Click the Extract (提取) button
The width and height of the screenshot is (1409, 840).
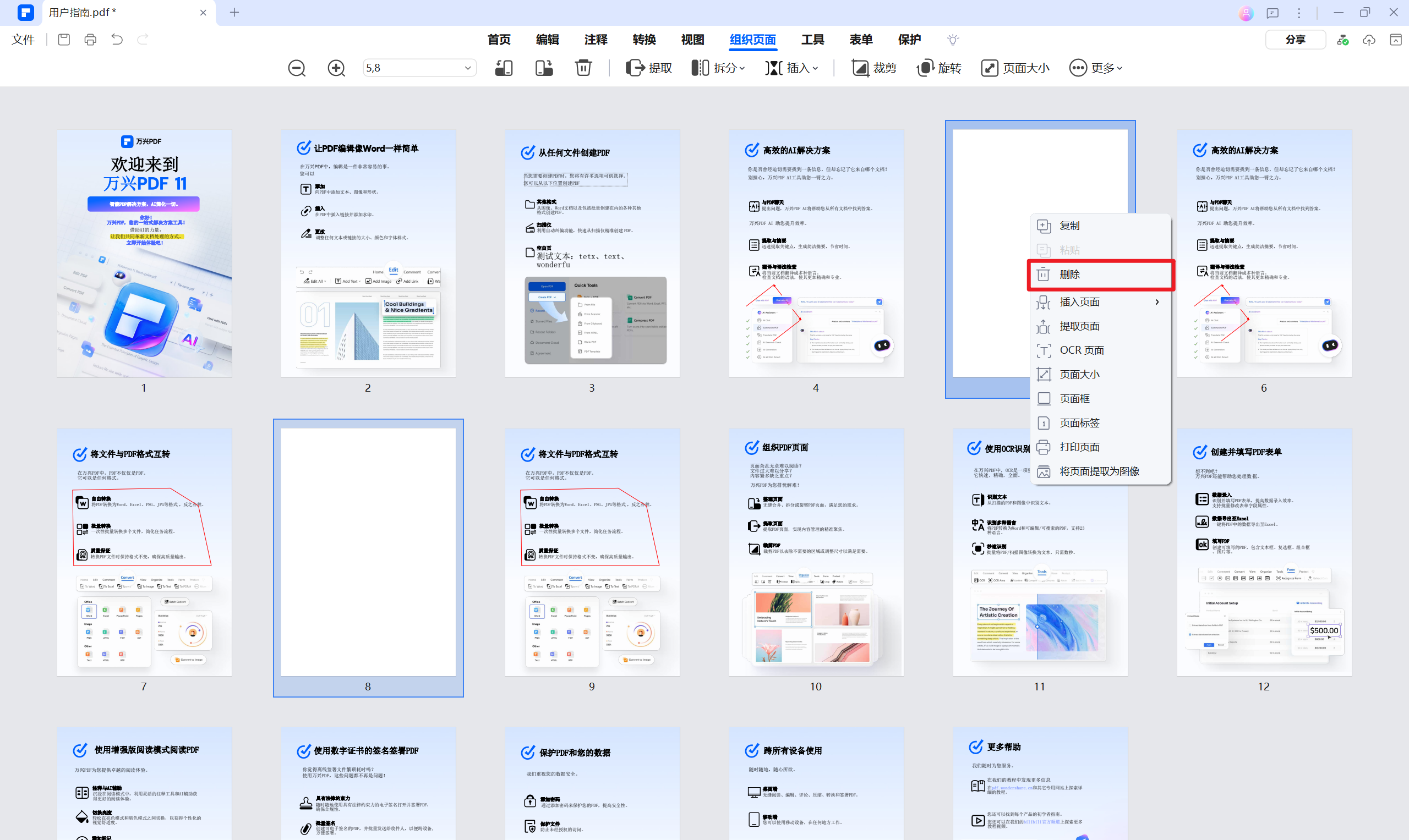pyautogui.click(x=649, y=68)
